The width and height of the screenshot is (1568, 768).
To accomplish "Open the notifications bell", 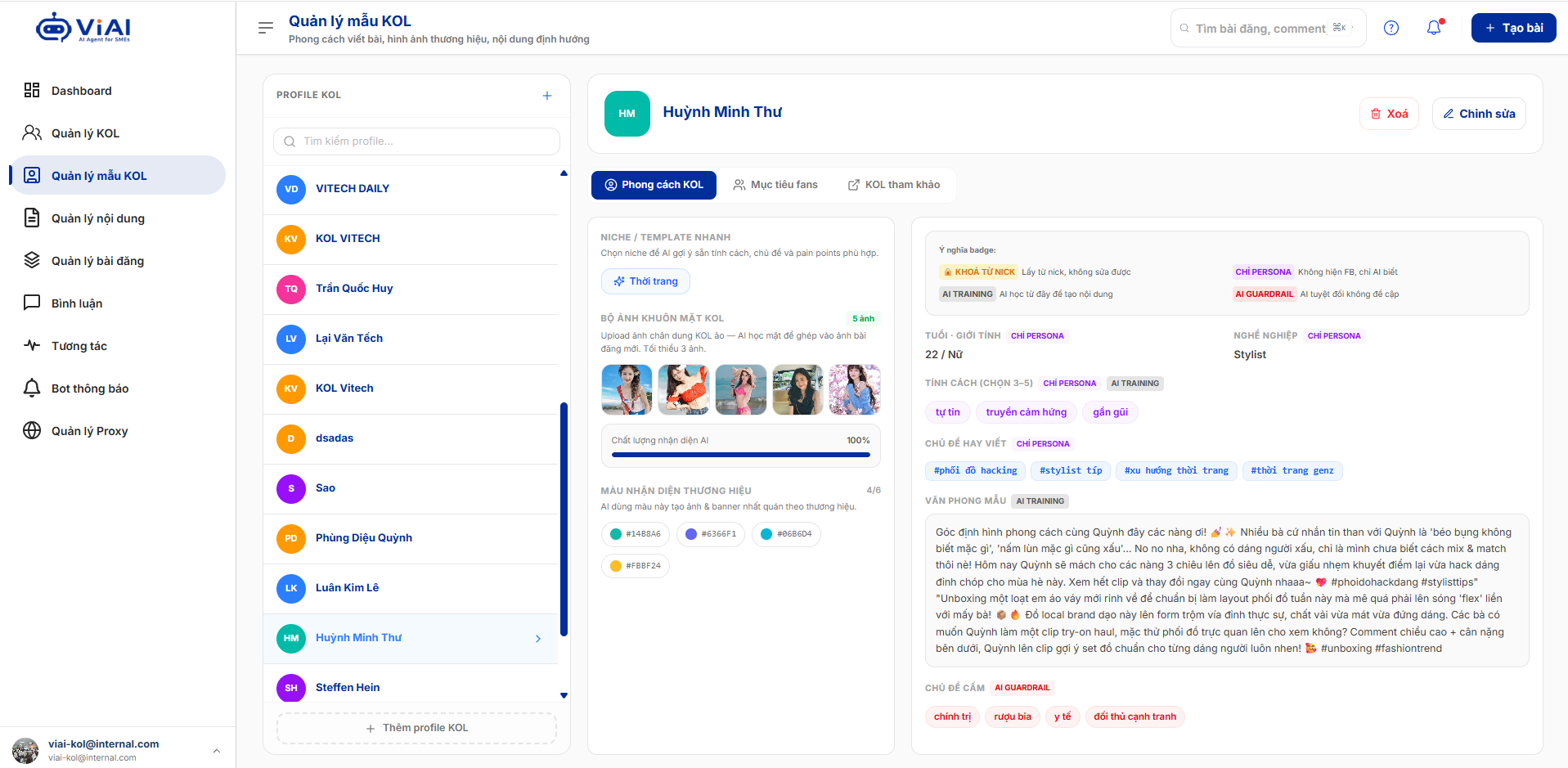I will (1434, 28).
